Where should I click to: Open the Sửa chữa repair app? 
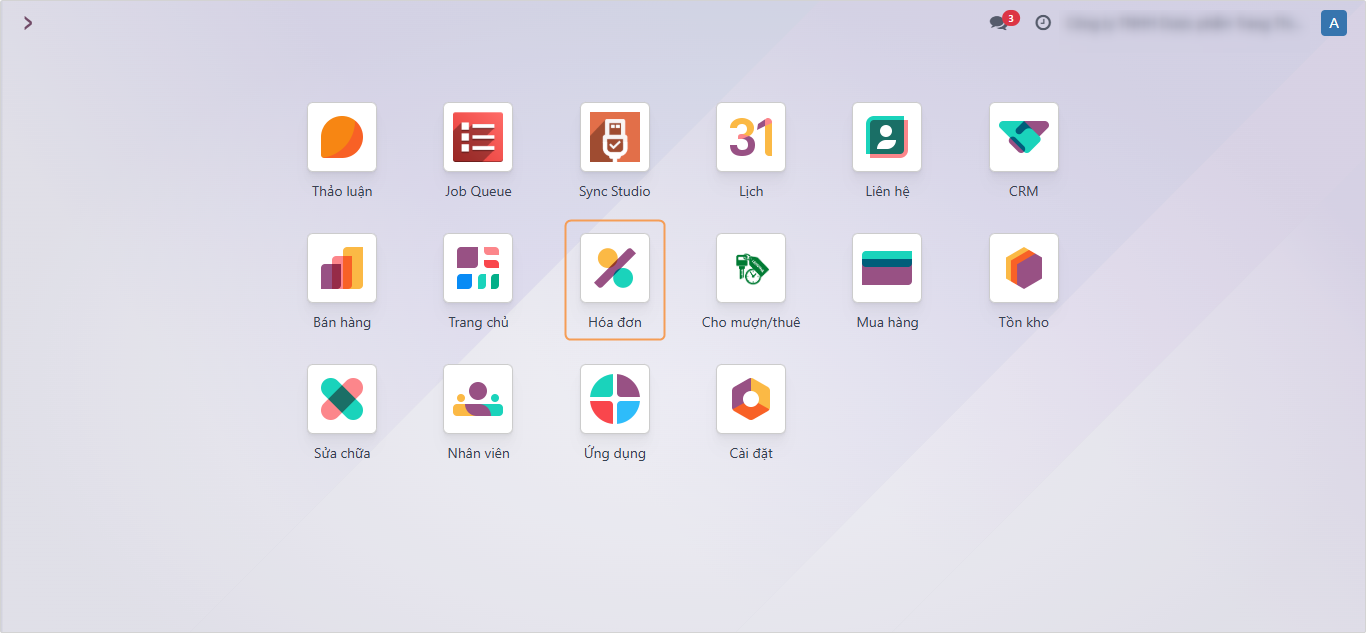pyautogui.click(x=342, y=399)
